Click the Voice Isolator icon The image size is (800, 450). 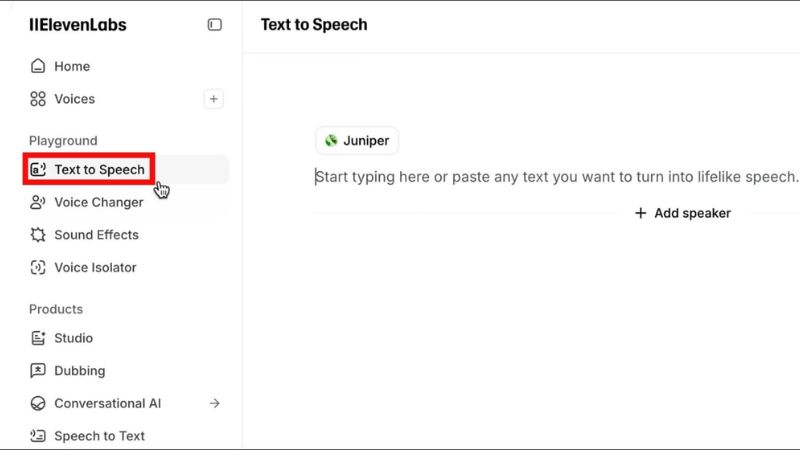pos(38,267)
